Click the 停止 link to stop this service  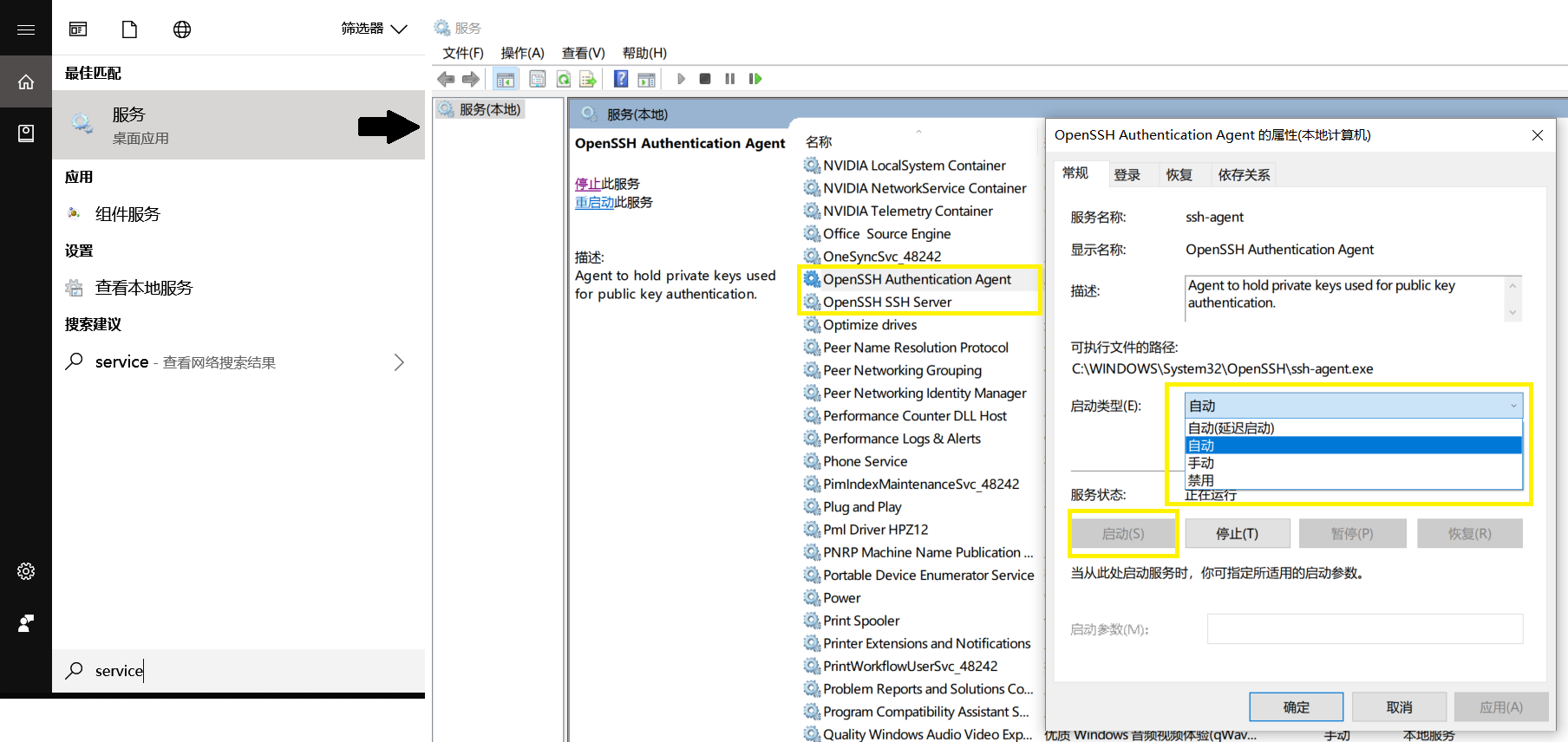[588, 184]
